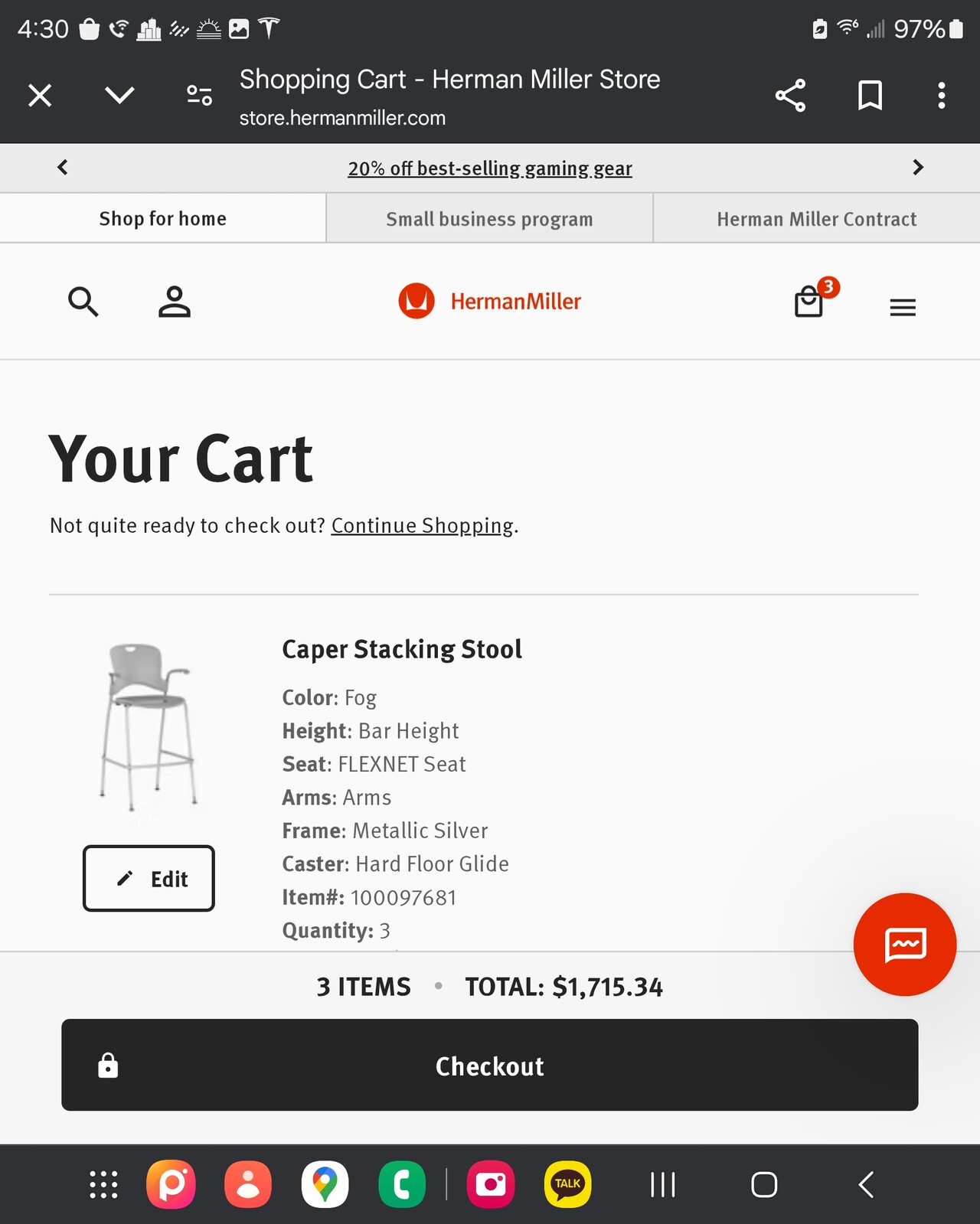
Task: Open the site settings tune icon
Action: [x=200, y=96]
